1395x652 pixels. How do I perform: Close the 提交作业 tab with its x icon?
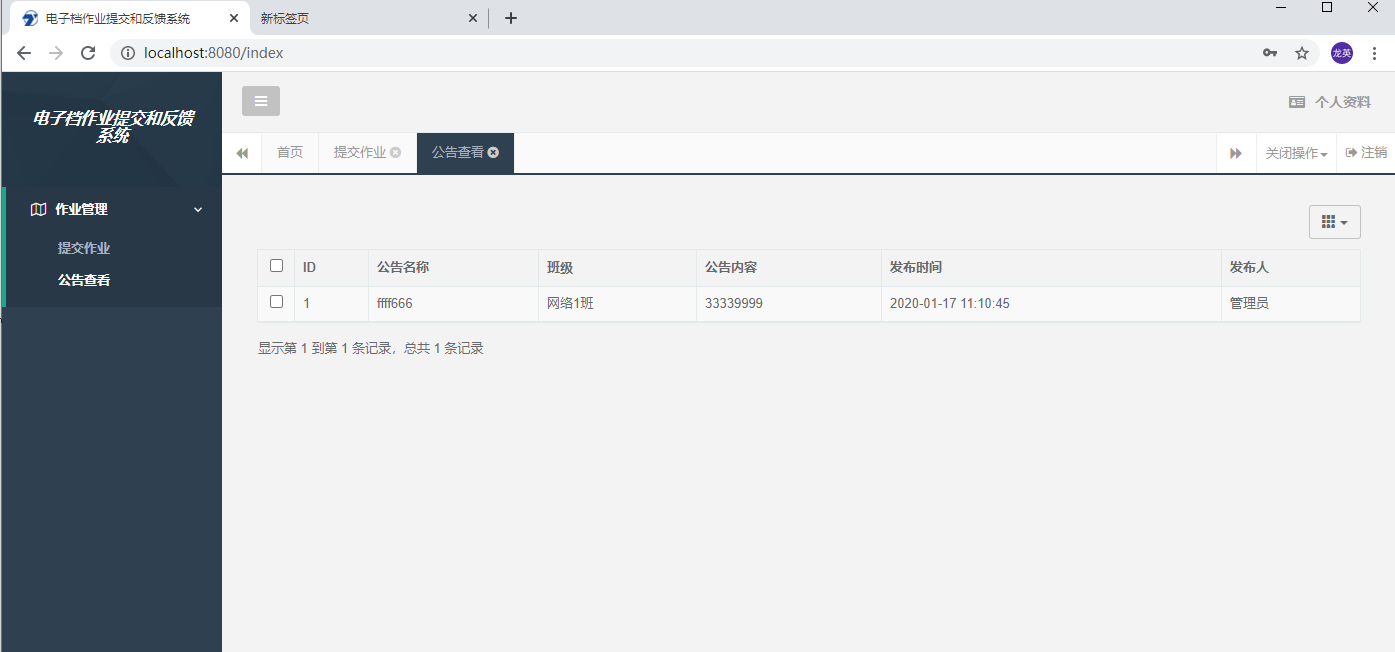(396, 152)
